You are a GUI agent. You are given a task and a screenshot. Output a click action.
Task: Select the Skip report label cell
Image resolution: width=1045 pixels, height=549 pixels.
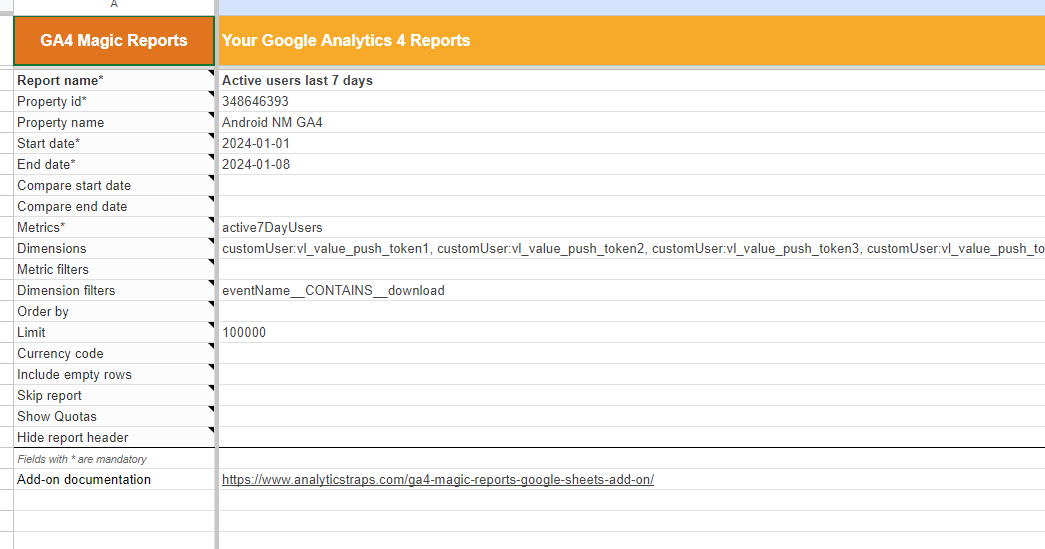point(114,395)
